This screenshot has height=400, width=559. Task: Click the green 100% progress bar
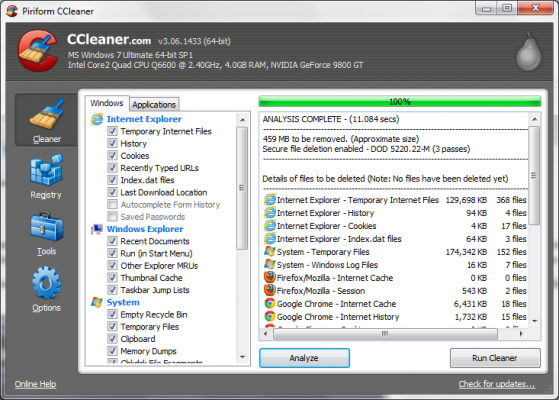point(400,102)
